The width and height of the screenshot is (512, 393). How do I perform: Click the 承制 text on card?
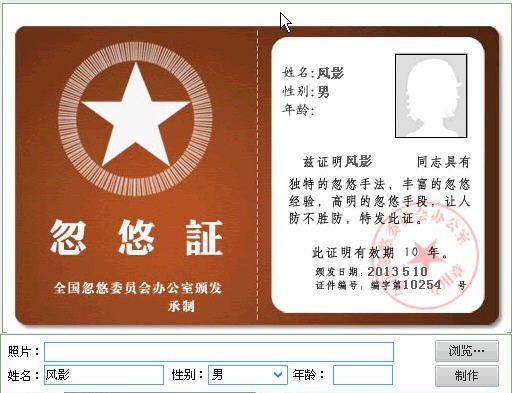tap(181, 306)
